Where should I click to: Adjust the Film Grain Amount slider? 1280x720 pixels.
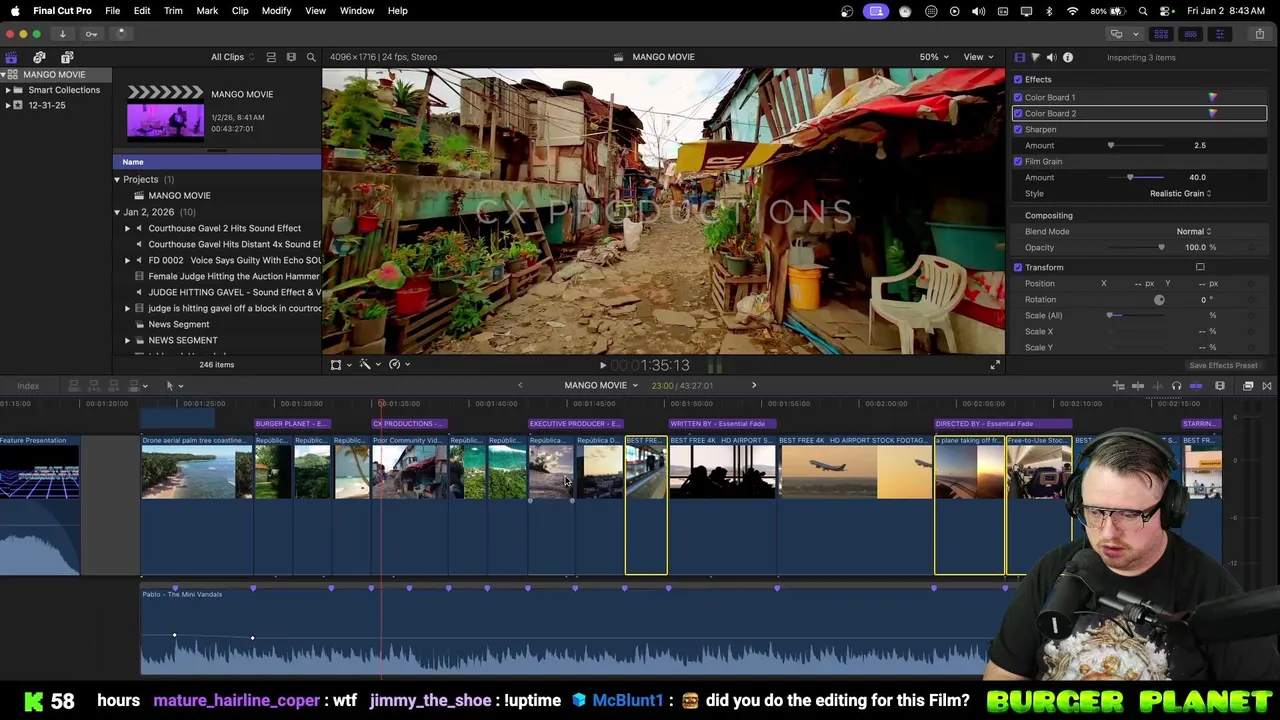coord(1137,177)
